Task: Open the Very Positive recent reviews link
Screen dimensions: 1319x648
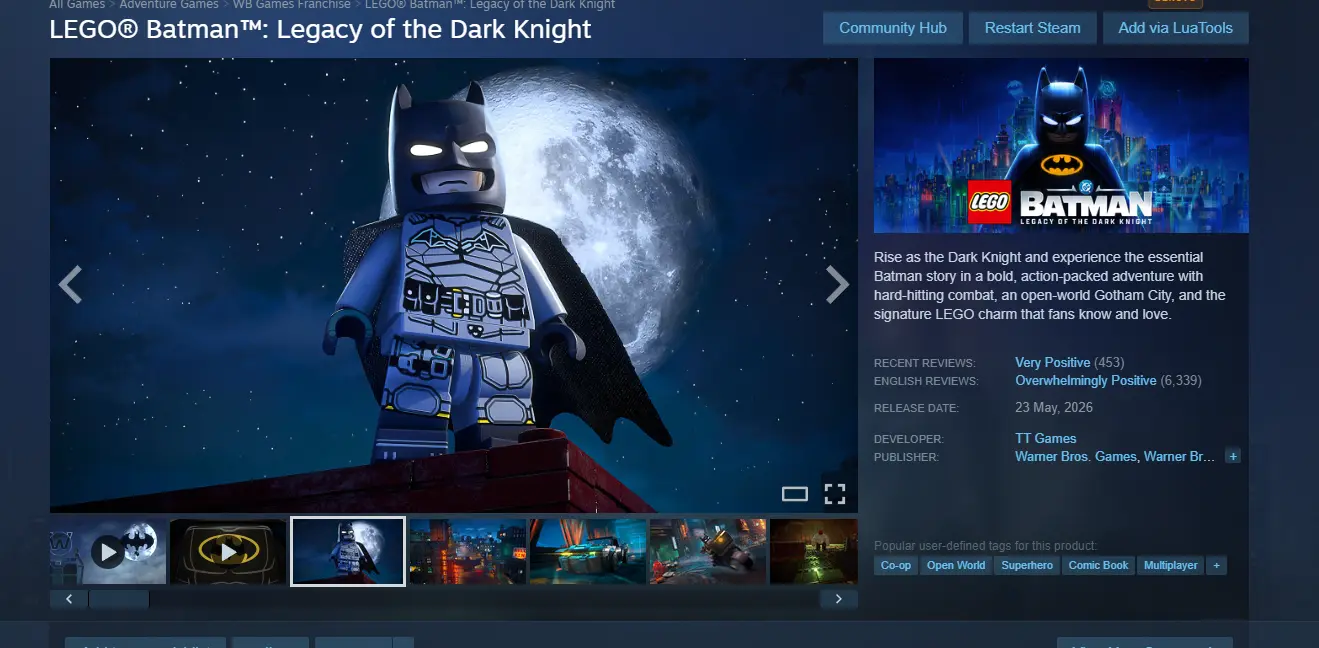Action: 1052,362
